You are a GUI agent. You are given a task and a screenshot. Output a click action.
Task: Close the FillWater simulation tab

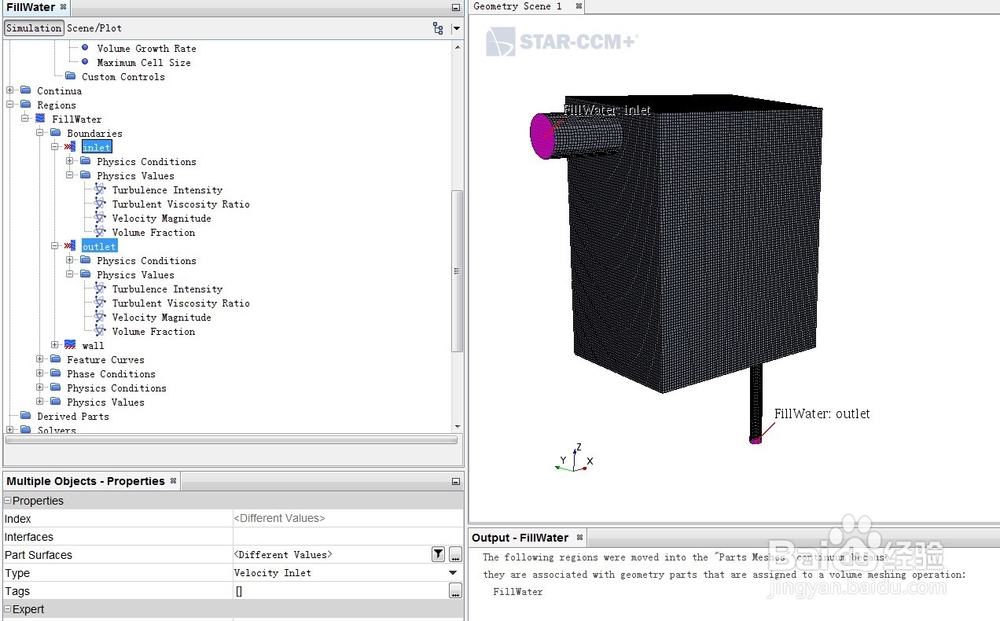63,6
